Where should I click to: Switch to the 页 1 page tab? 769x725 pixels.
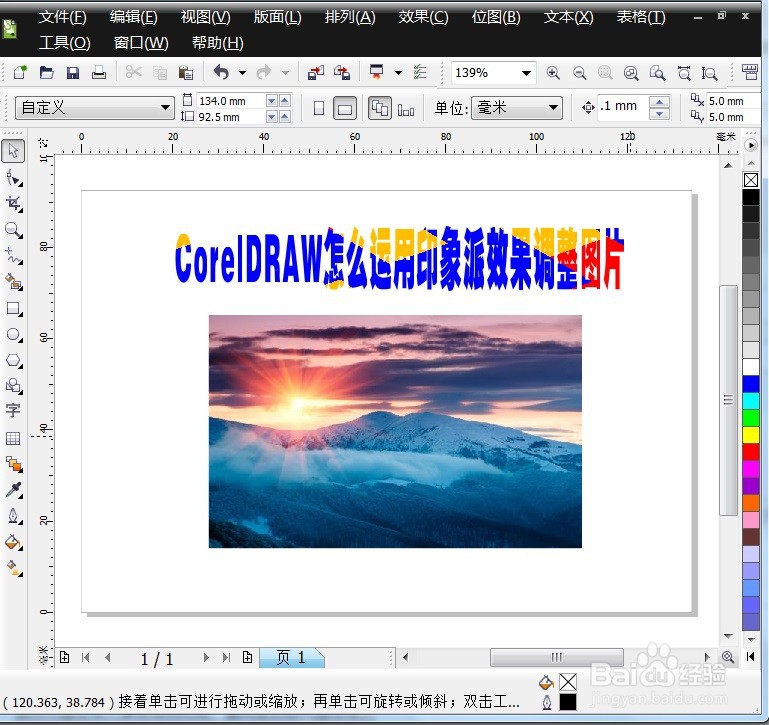(x=291, y=657)
